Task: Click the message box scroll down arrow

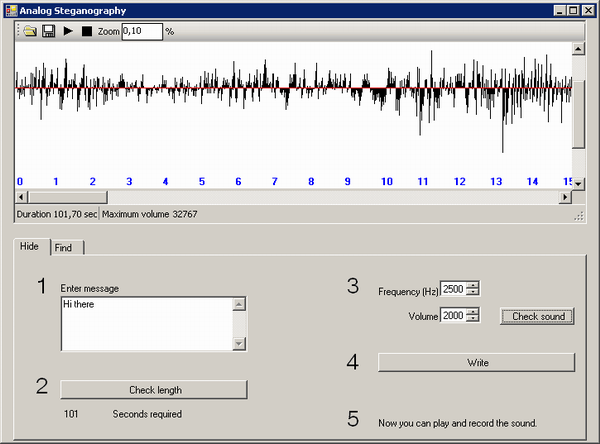Action: (x=239, y=343)
